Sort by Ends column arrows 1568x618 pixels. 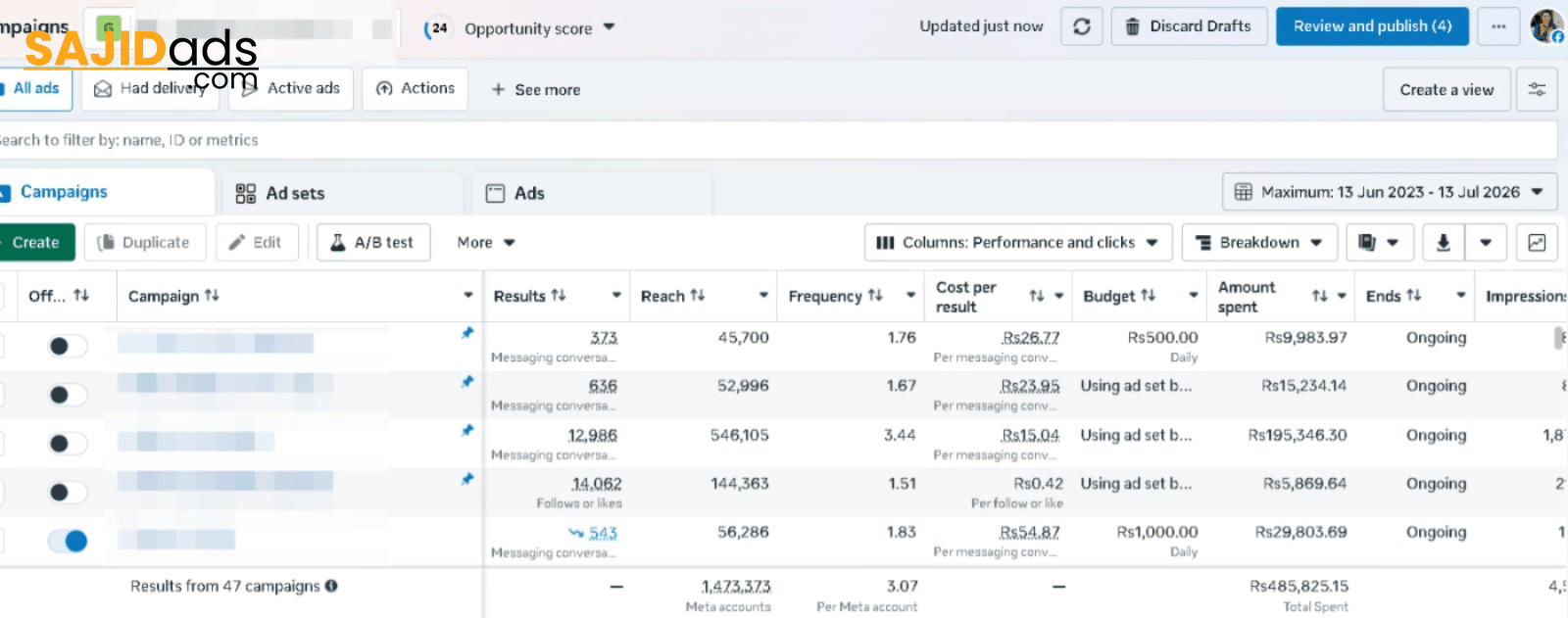pos(1413,296)
